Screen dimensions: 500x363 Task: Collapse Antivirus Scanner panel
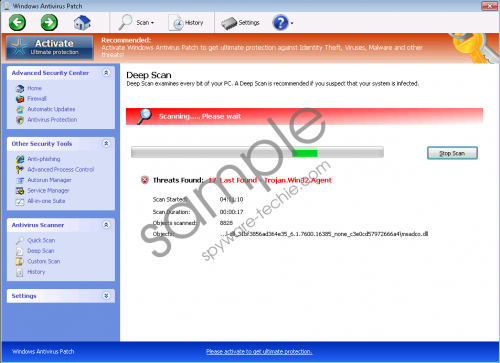pyautogui.click(x=106, y=225)
